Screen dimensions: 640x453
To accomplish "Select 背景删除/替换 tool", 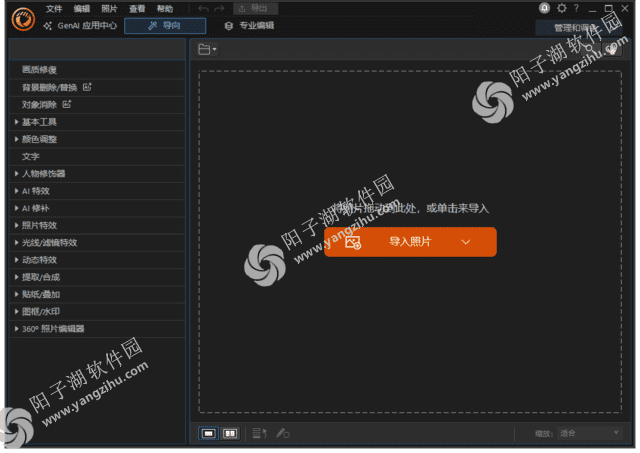I will pyautogui.click(x=97, y=87).
